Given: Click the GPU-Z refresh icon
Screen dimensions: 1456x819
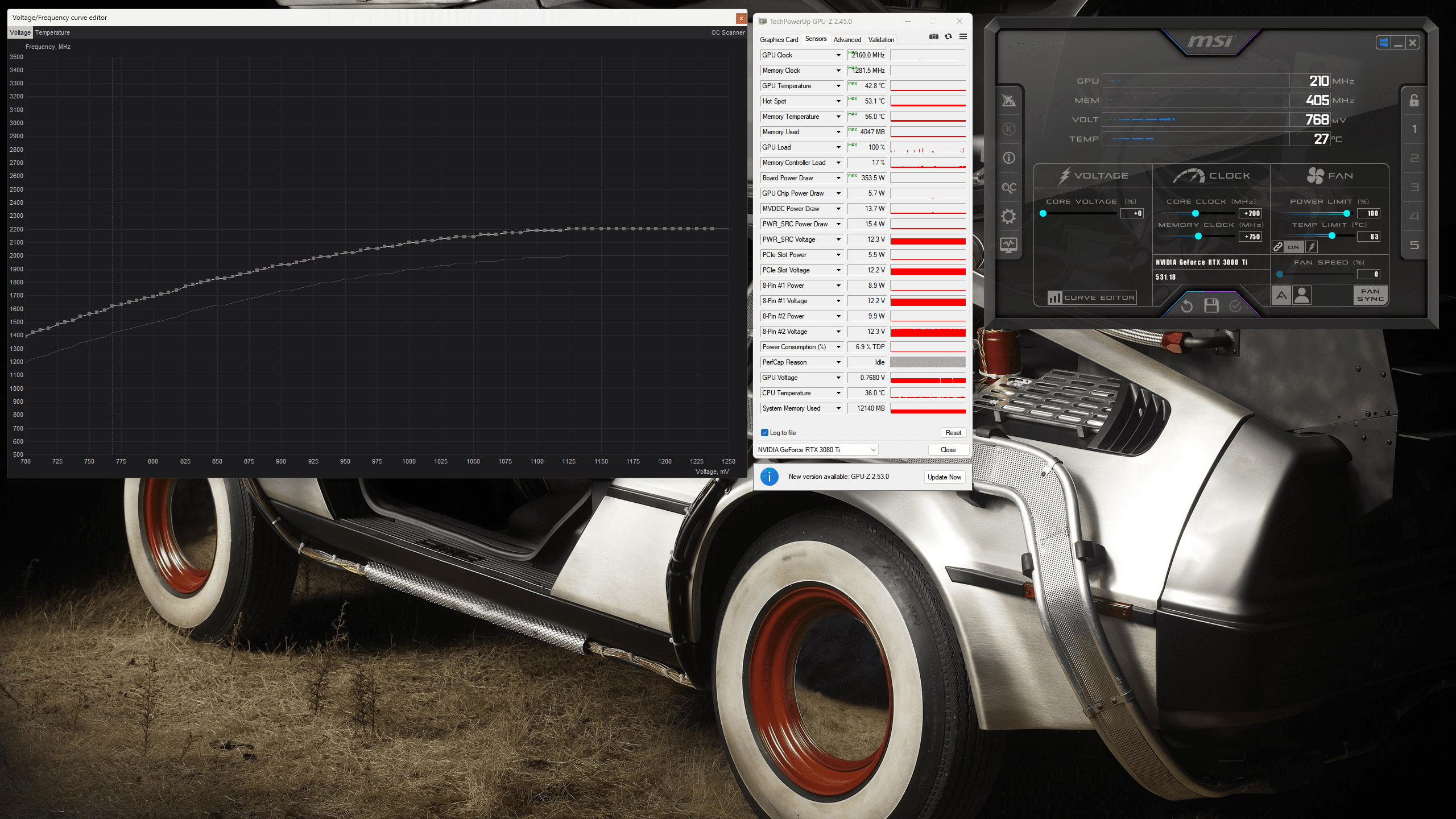Looking at the screenshot, I should click(x=948, y=36).
